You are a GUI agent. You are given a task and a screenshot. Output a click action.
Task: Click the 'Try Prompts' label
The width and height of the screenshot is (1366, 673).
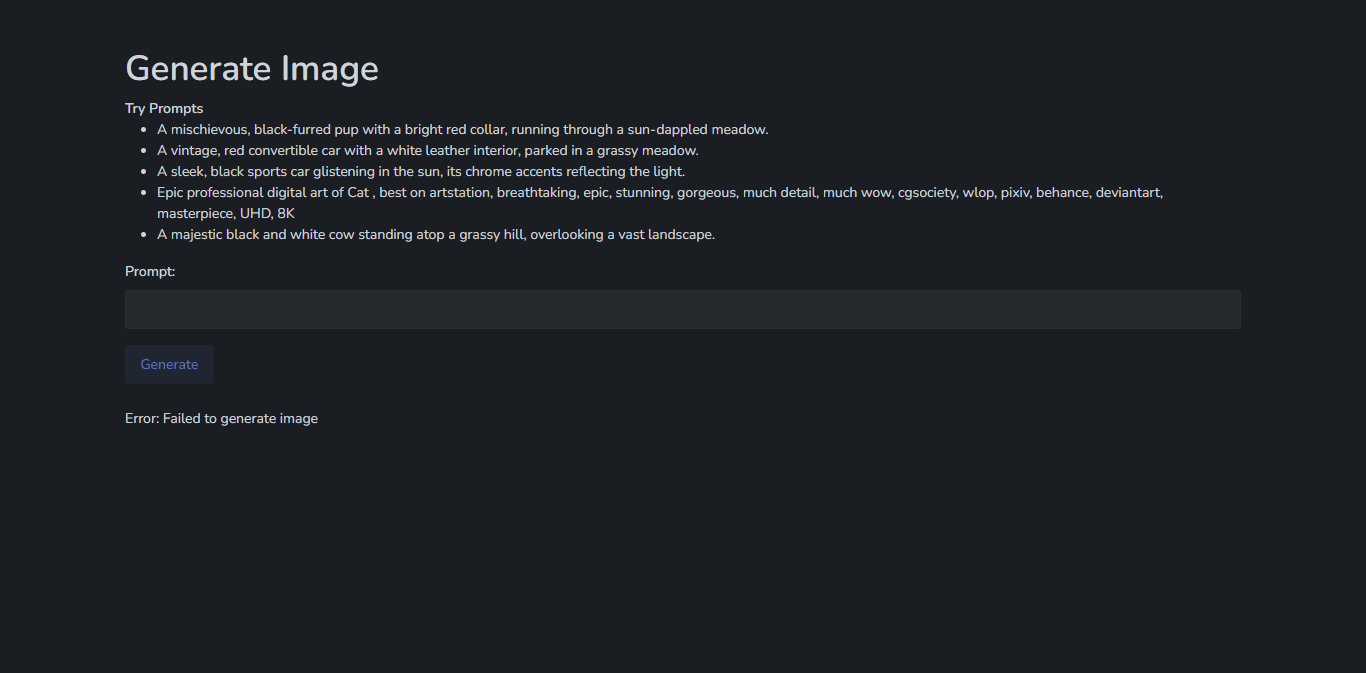pyautogui.click(x=164, y=108)
